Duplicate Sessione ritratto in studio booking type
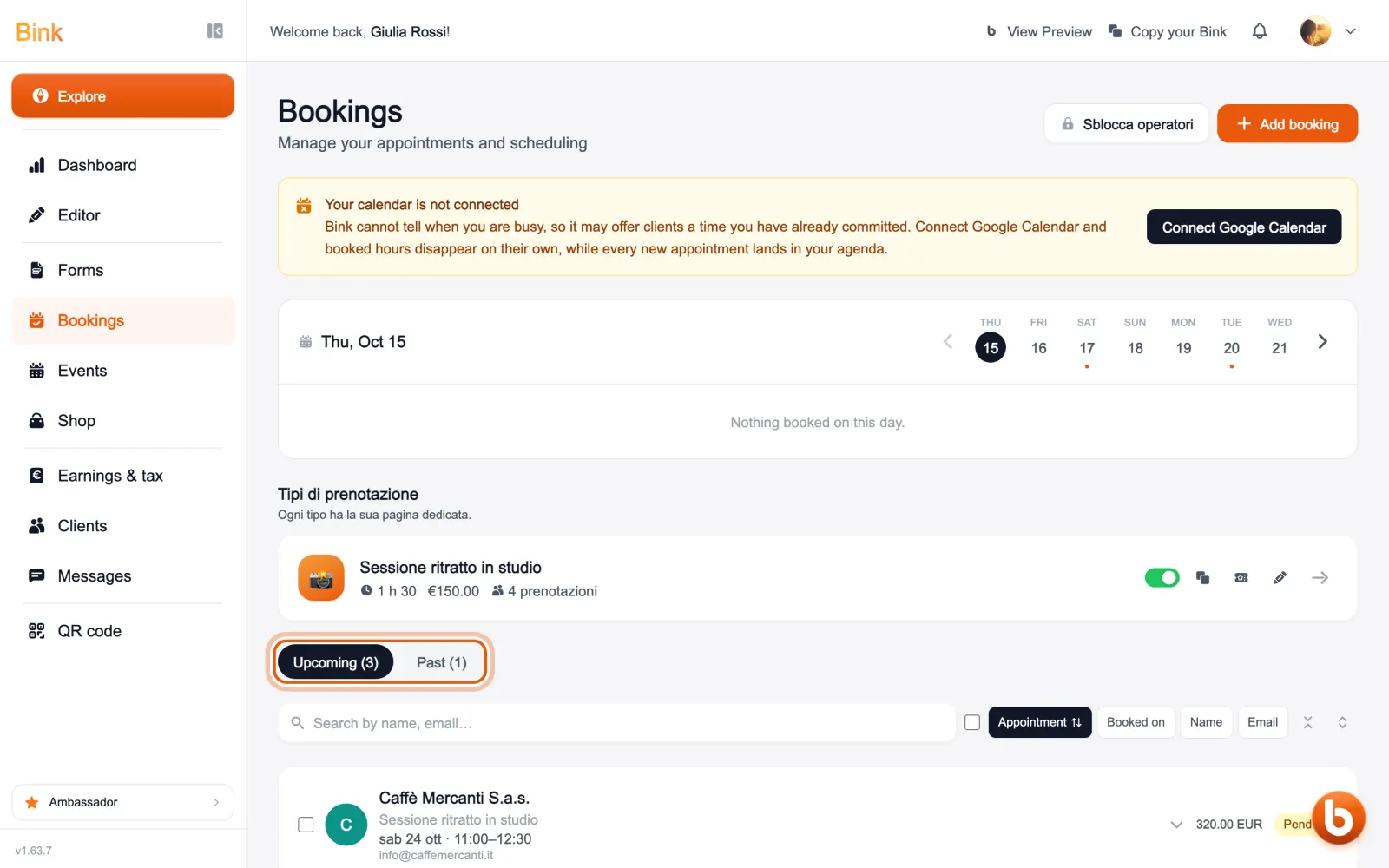 tap(1202, 578)
